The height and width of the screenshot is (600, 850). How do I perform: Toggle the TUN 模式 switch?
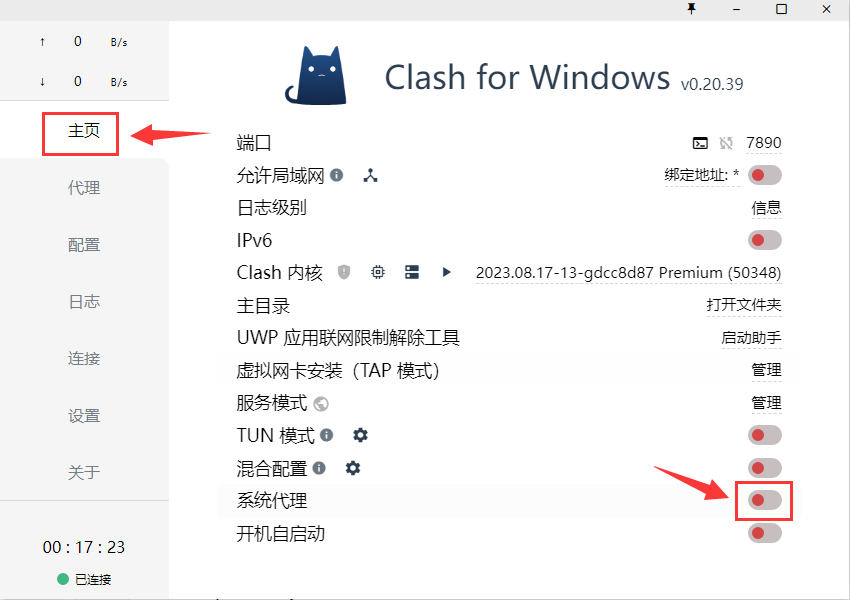[764, 435]
